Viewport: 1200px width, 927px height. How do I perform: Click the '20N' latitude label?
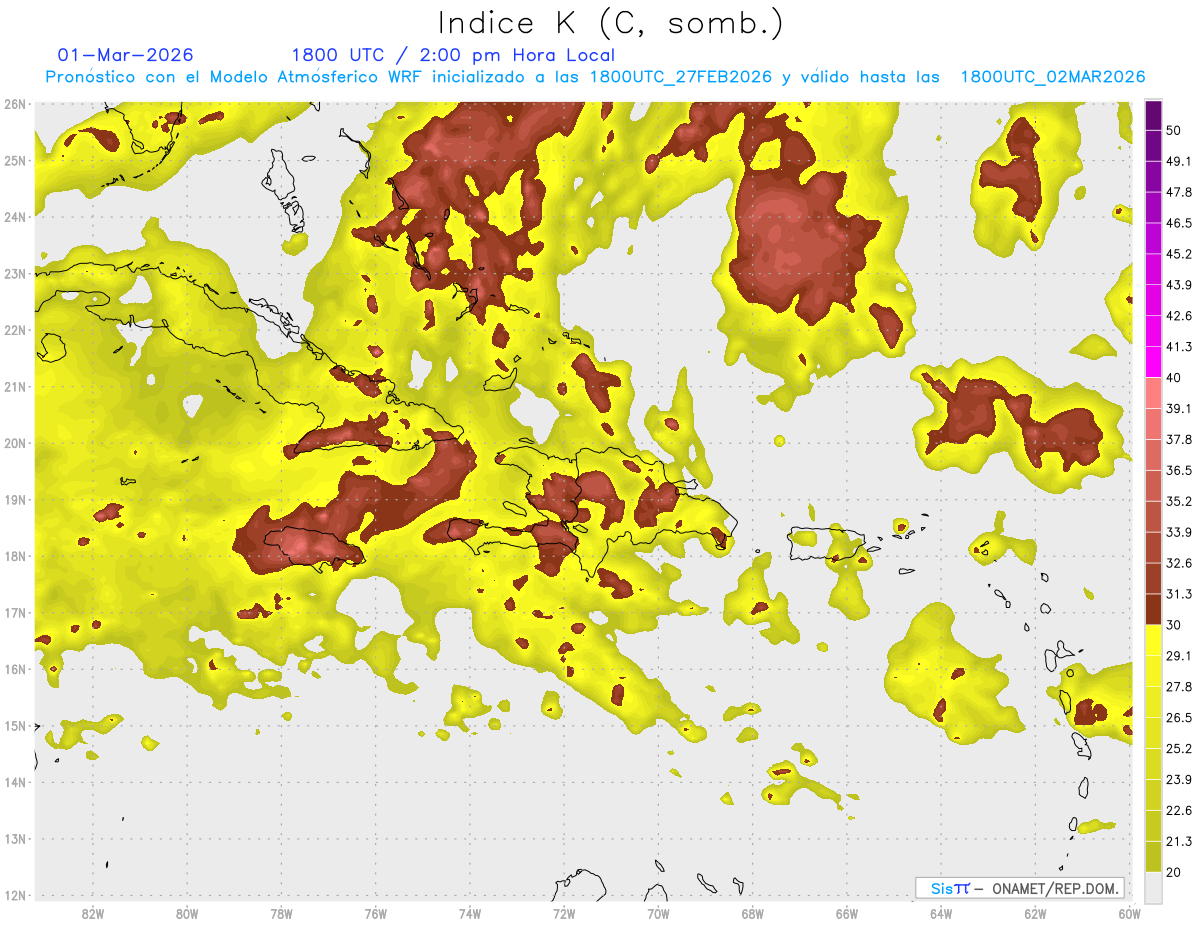coord(15,443)
